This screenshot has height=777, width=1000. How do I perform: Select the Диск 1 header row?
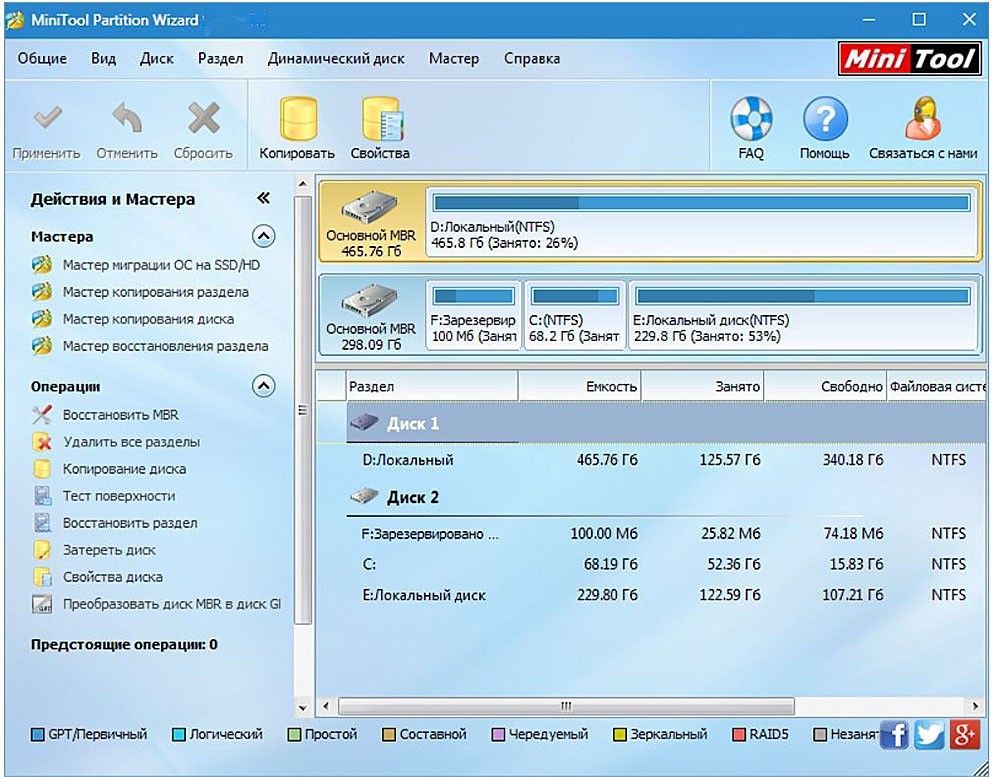click(666, 424)
